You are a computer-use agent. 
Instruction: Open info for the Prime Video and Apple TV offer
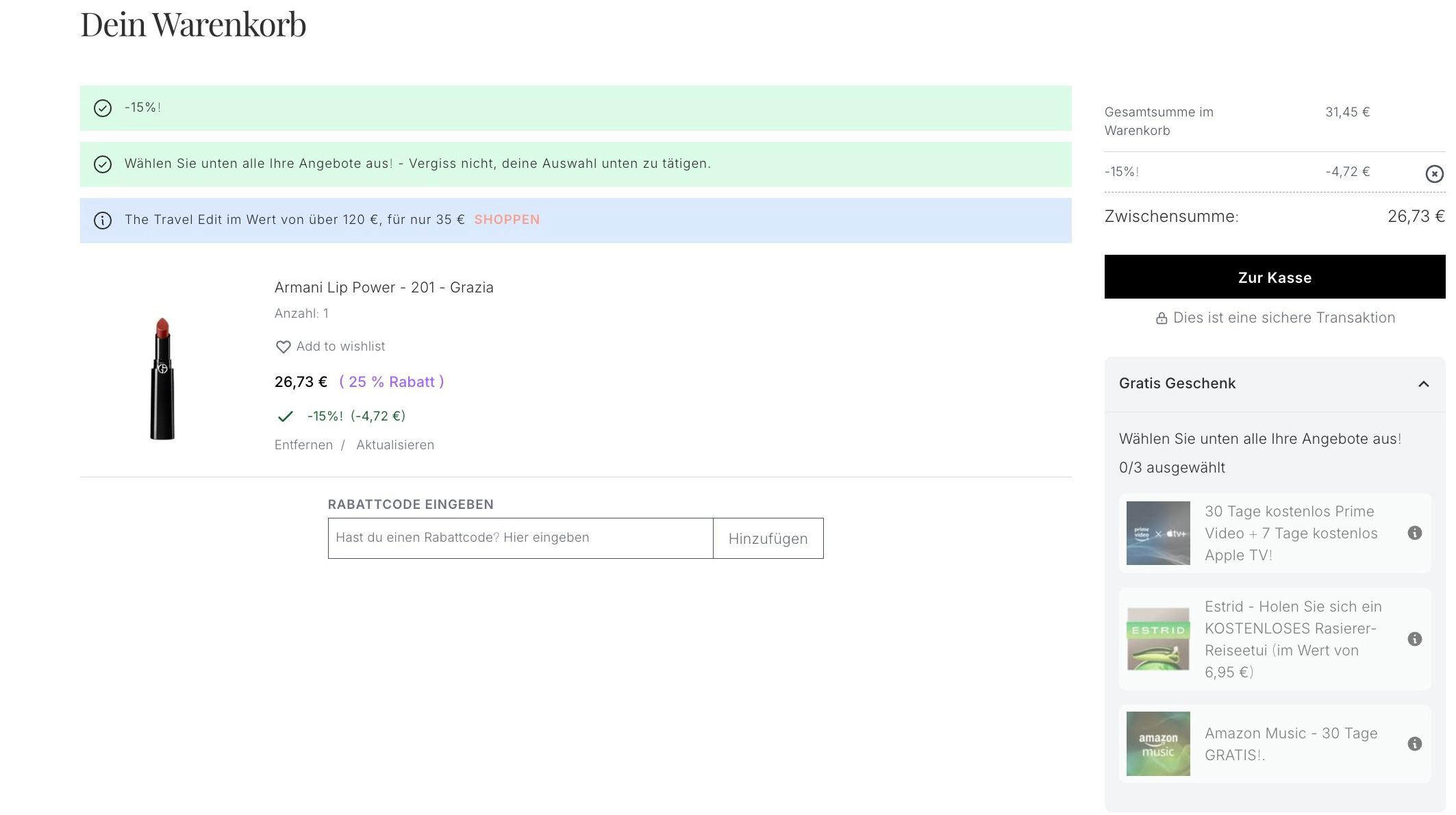coord(1414,534)
